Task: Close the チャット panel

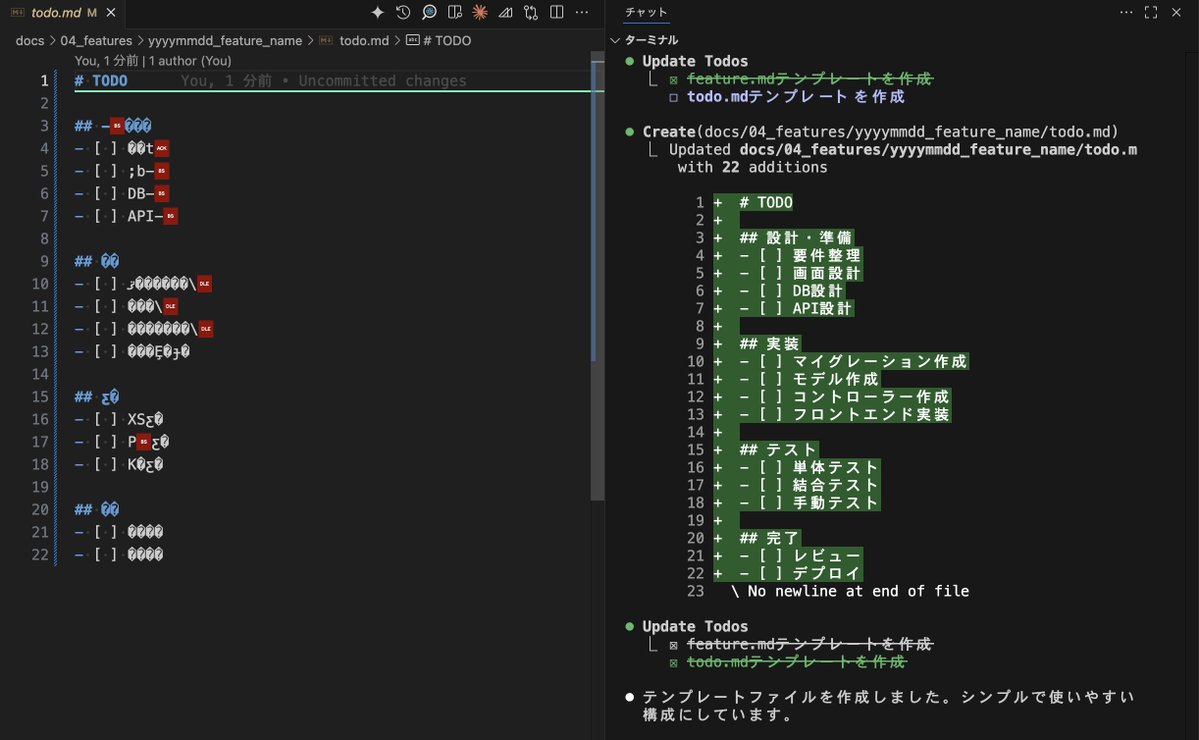Action: tap(1176, 12)
